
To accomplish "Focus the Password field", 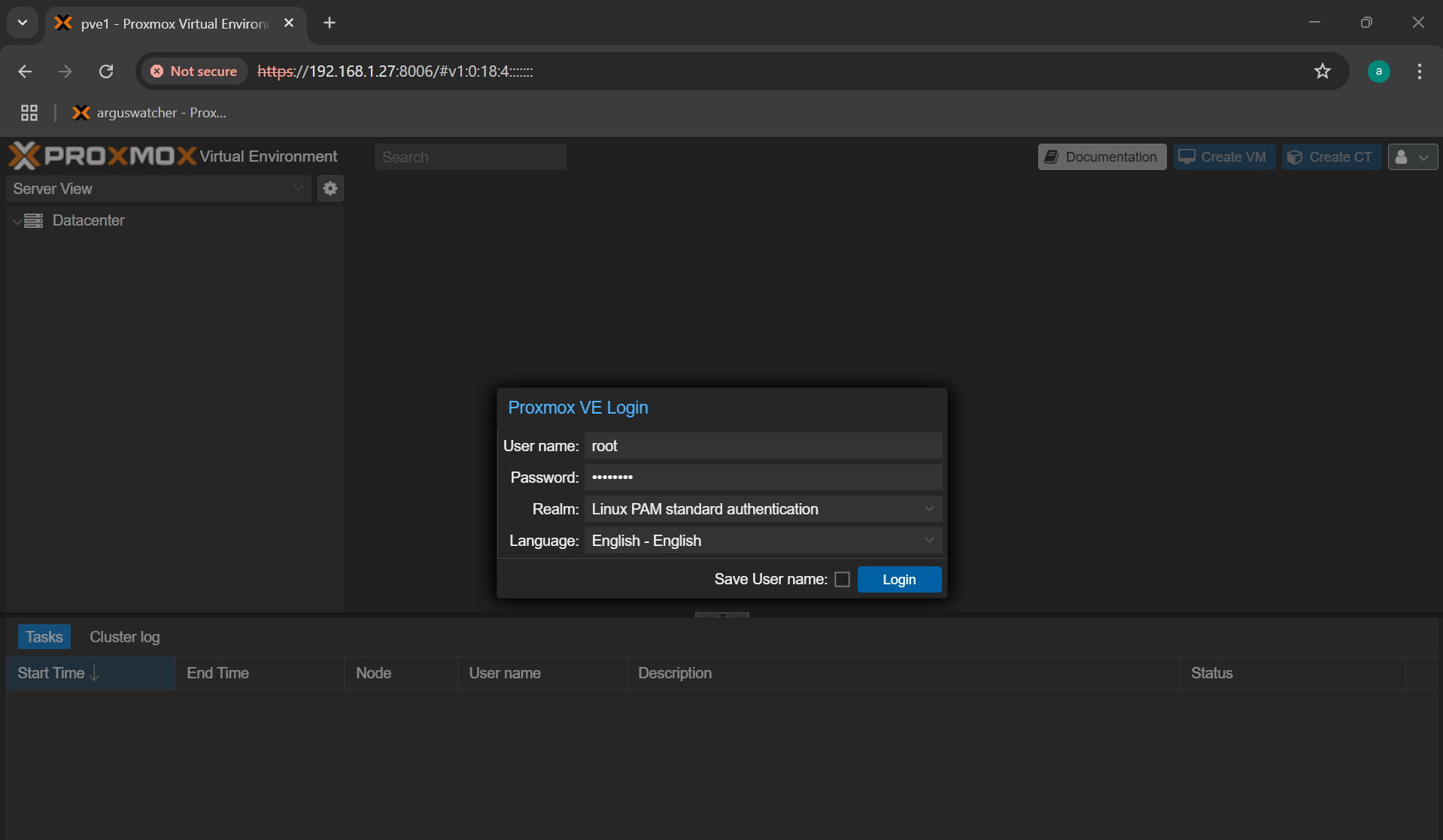I will click(x=763, y=478).
